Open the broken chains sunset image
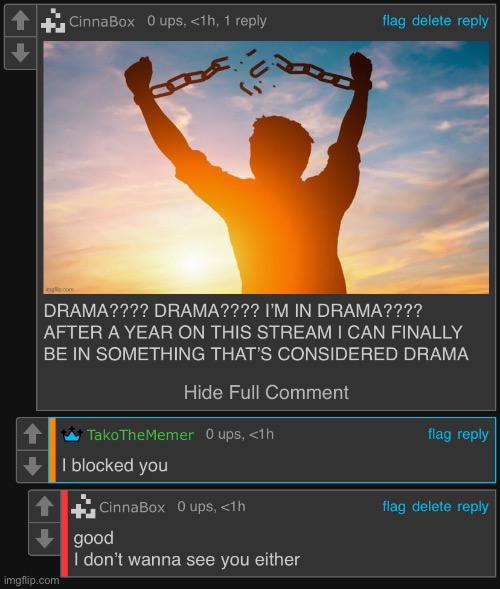Viewport: 500px width, 589px height. tap(266, 168)
